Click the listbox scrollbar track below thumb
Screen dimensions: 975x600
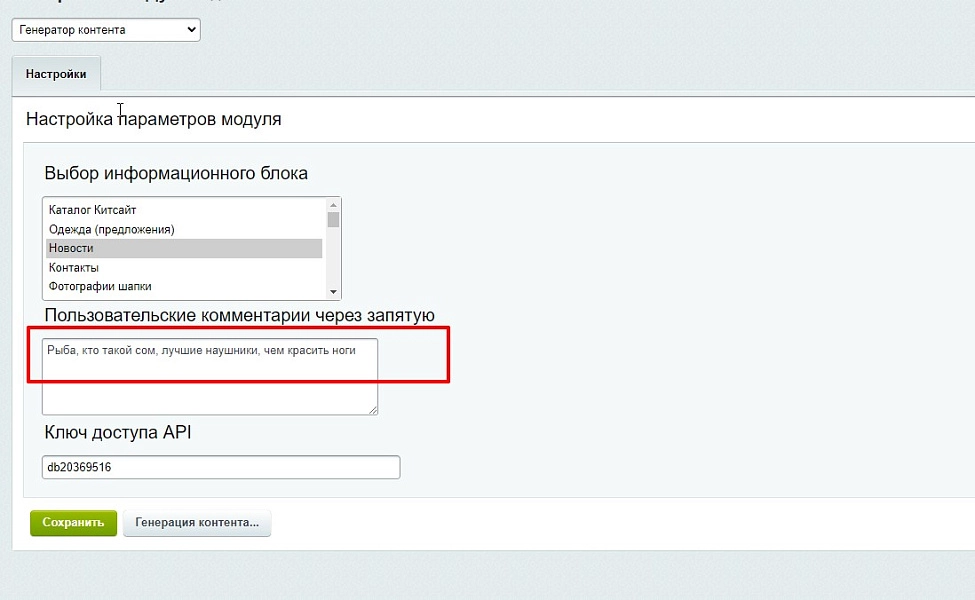(x=333, y=257)
